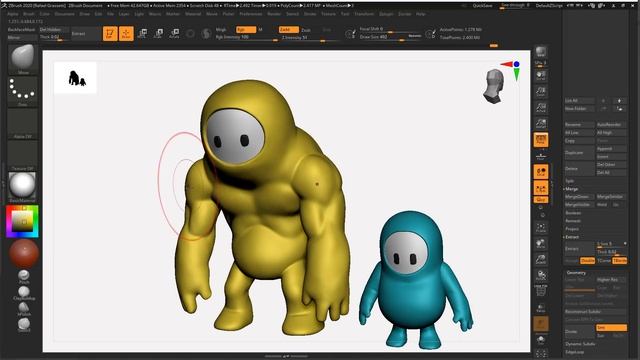Expand the EdgeLoop section
Viewport: 640px width, 360px height.
(x=575, y=352)
